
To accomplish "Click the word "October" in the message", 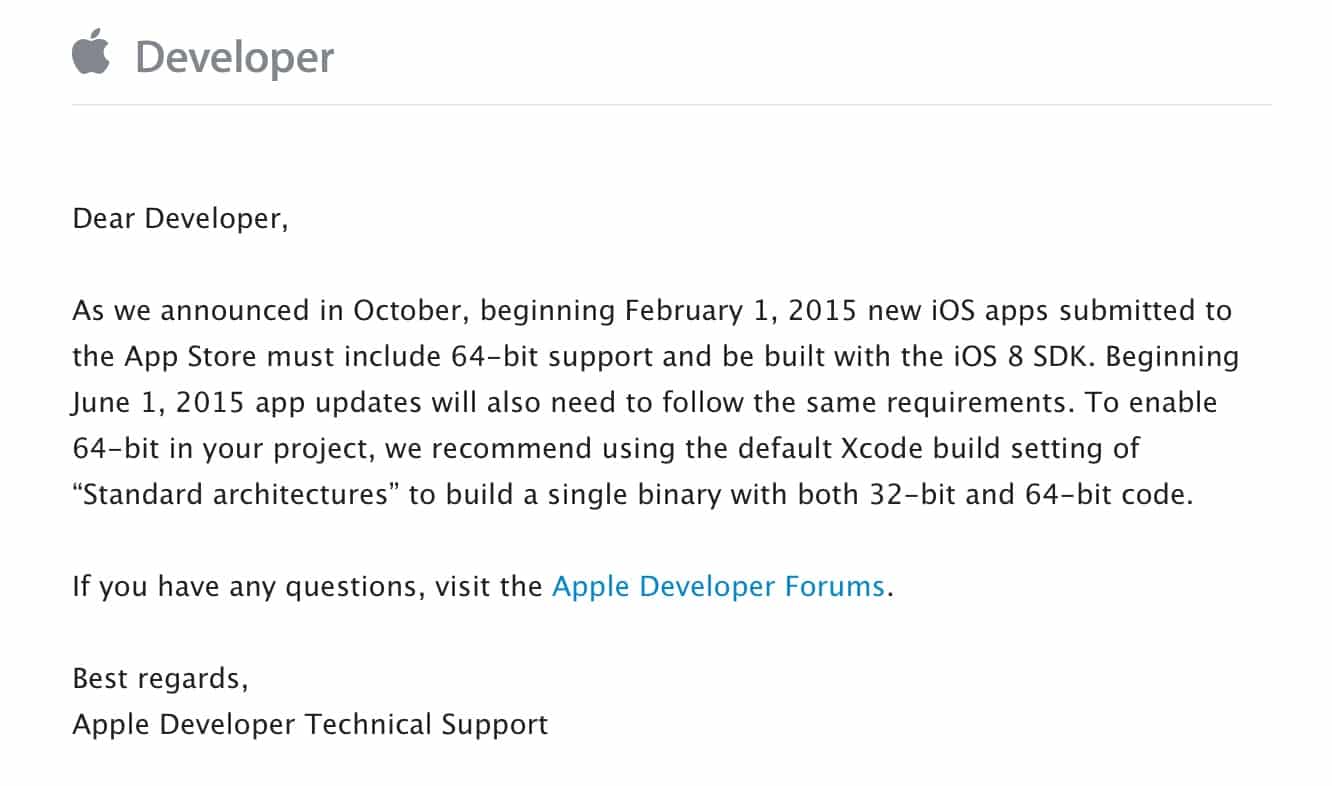I will pyautogui.click(x=411, y=310).
